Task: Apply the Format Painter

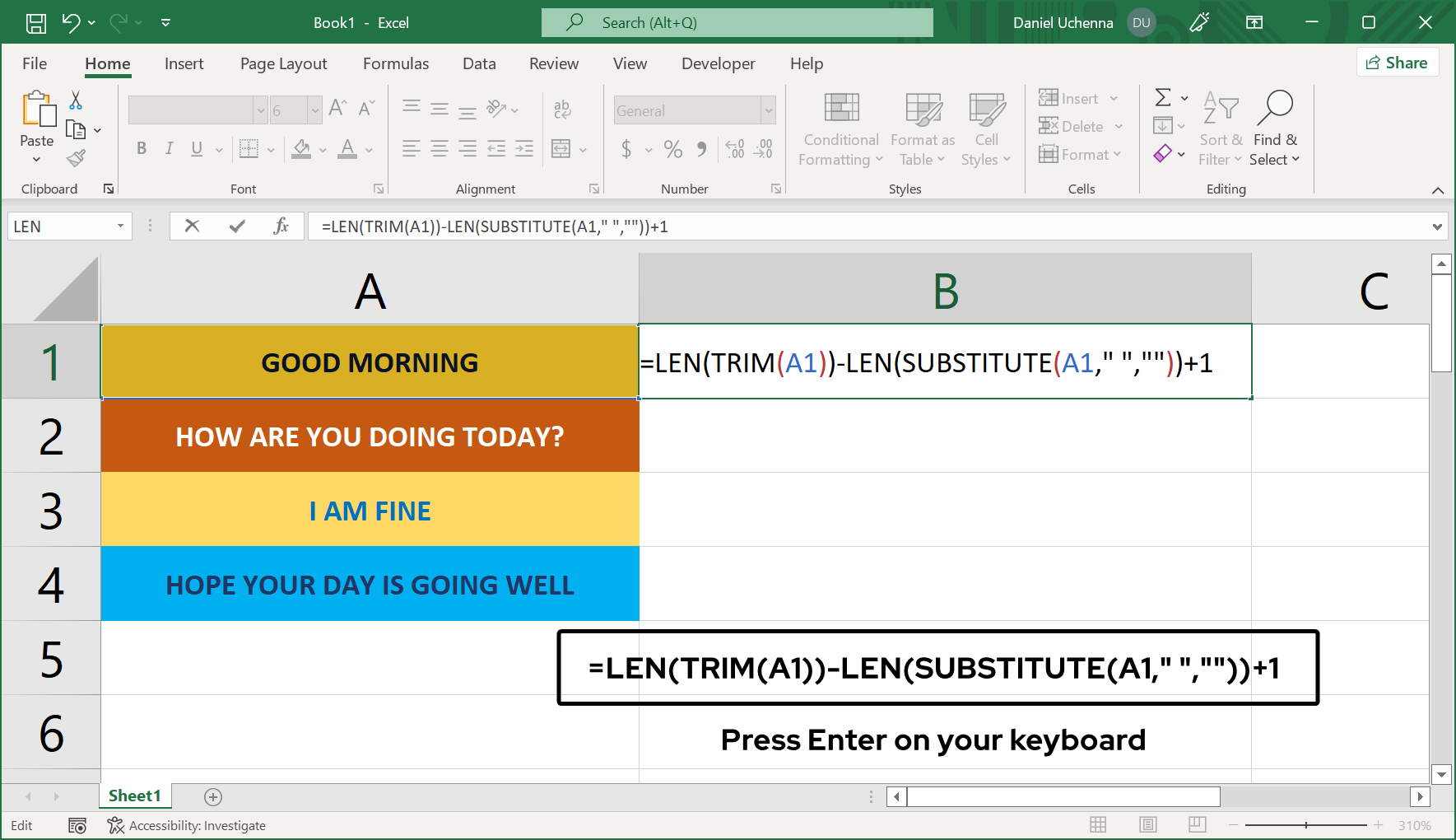Action: click(75, 157)
